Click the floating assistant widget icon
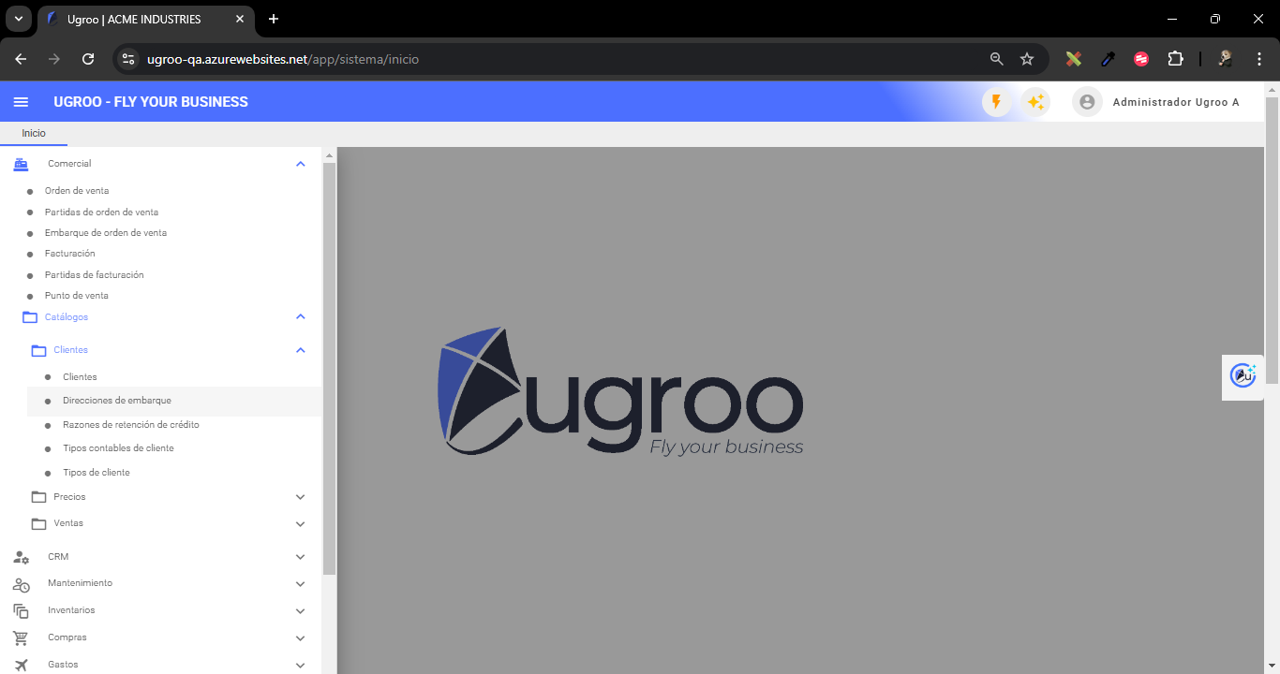1280x674 pixels. pos(1243,375)
